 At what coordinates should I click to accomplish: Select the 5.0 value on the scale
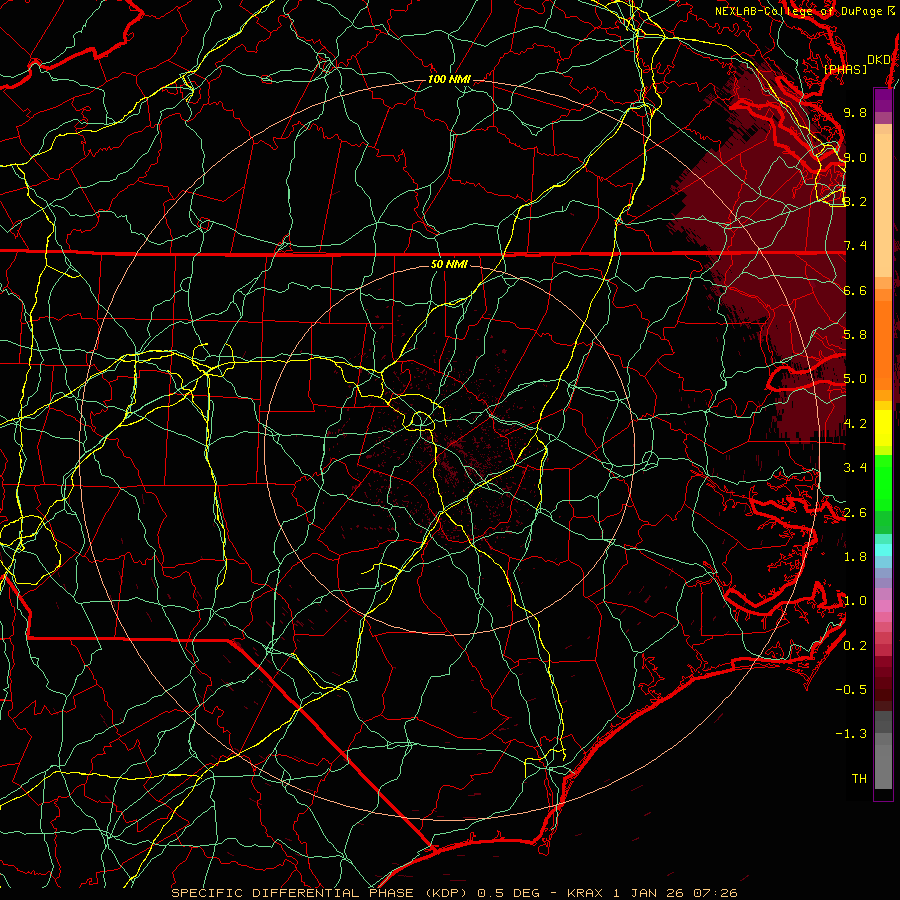click(855, 379)
